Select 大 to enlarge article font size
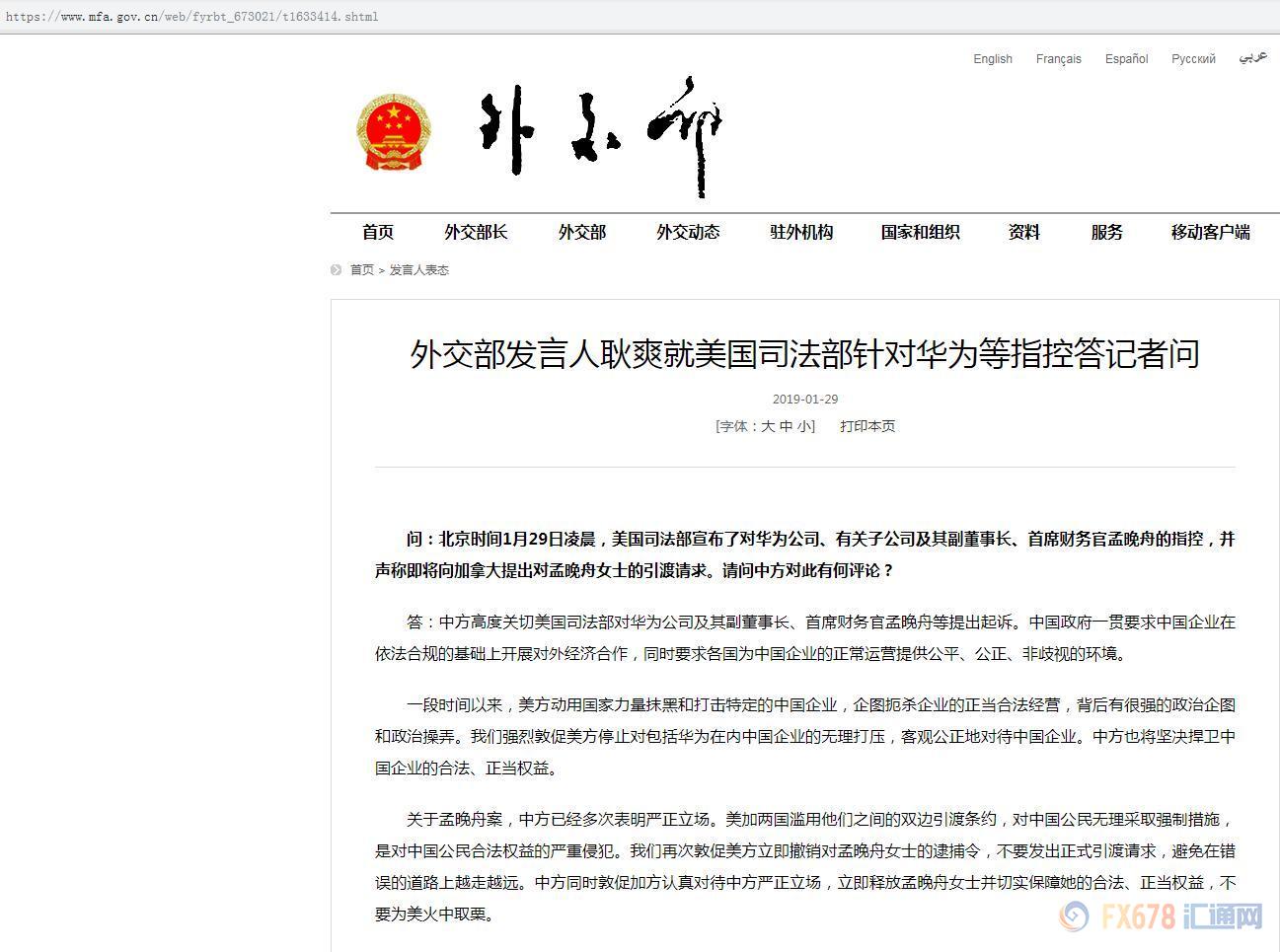Viewport: 1280px width, 952px height. click(x=770, y=426)
